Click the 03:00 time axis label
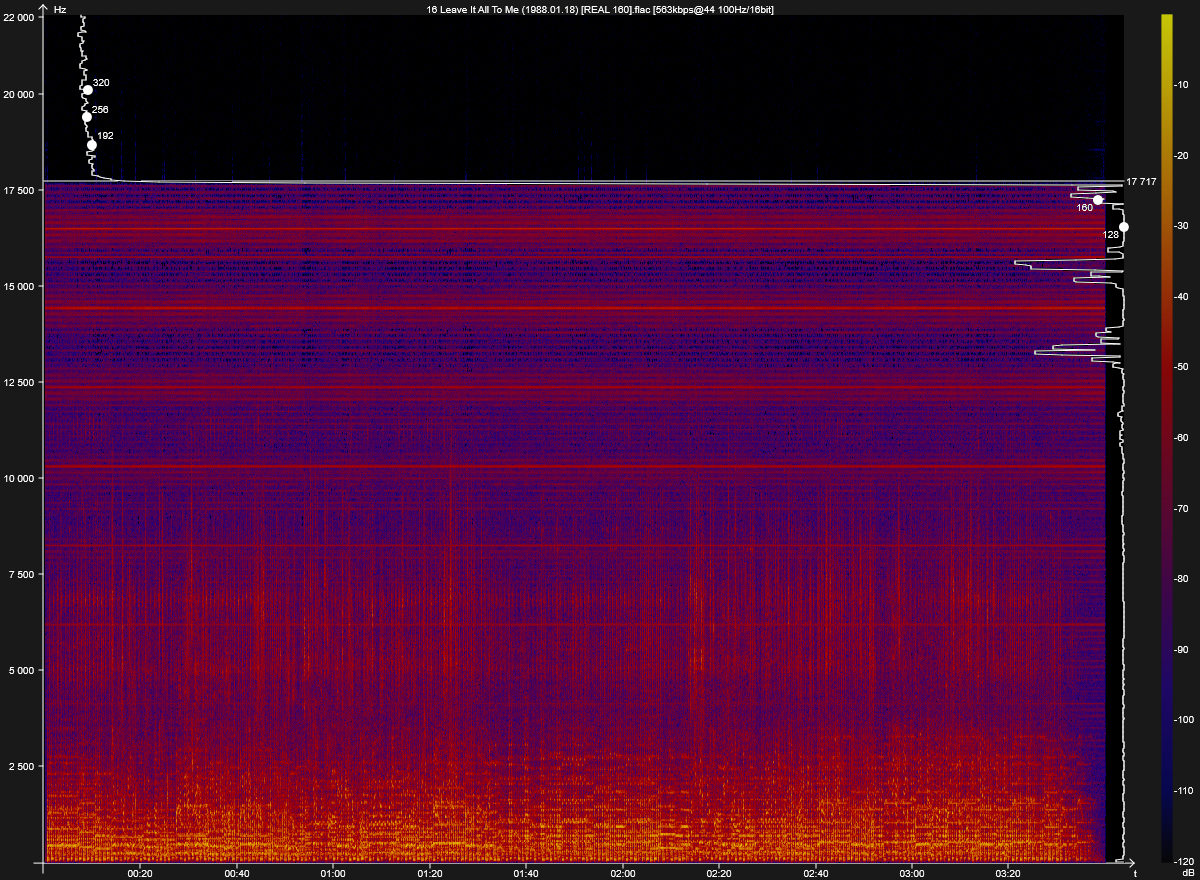The image size is (1200, 880). point(912,873)
